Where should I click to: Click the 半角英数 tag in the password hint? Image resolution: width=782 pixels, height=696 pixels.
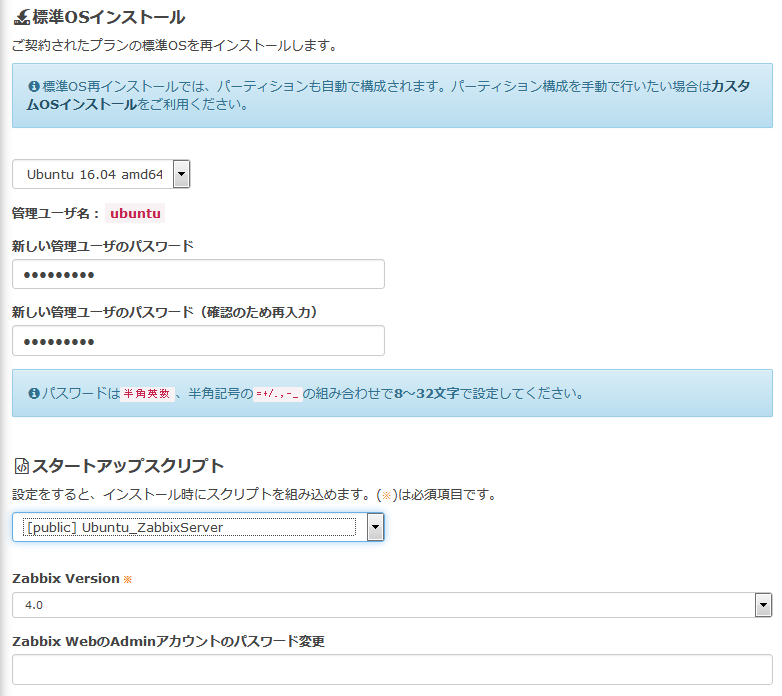[147, 394]
